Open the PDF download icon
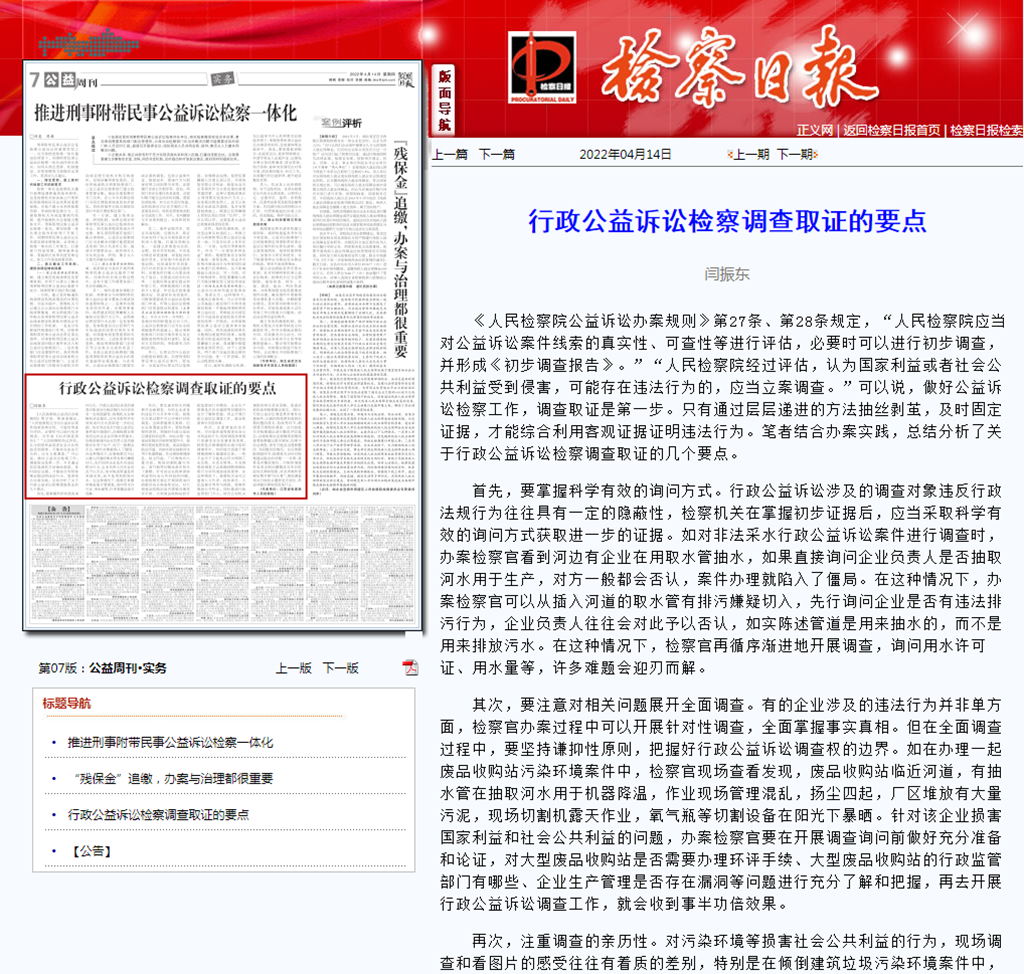Viewport: 1024px width, 974px height. tap(410, 667)
